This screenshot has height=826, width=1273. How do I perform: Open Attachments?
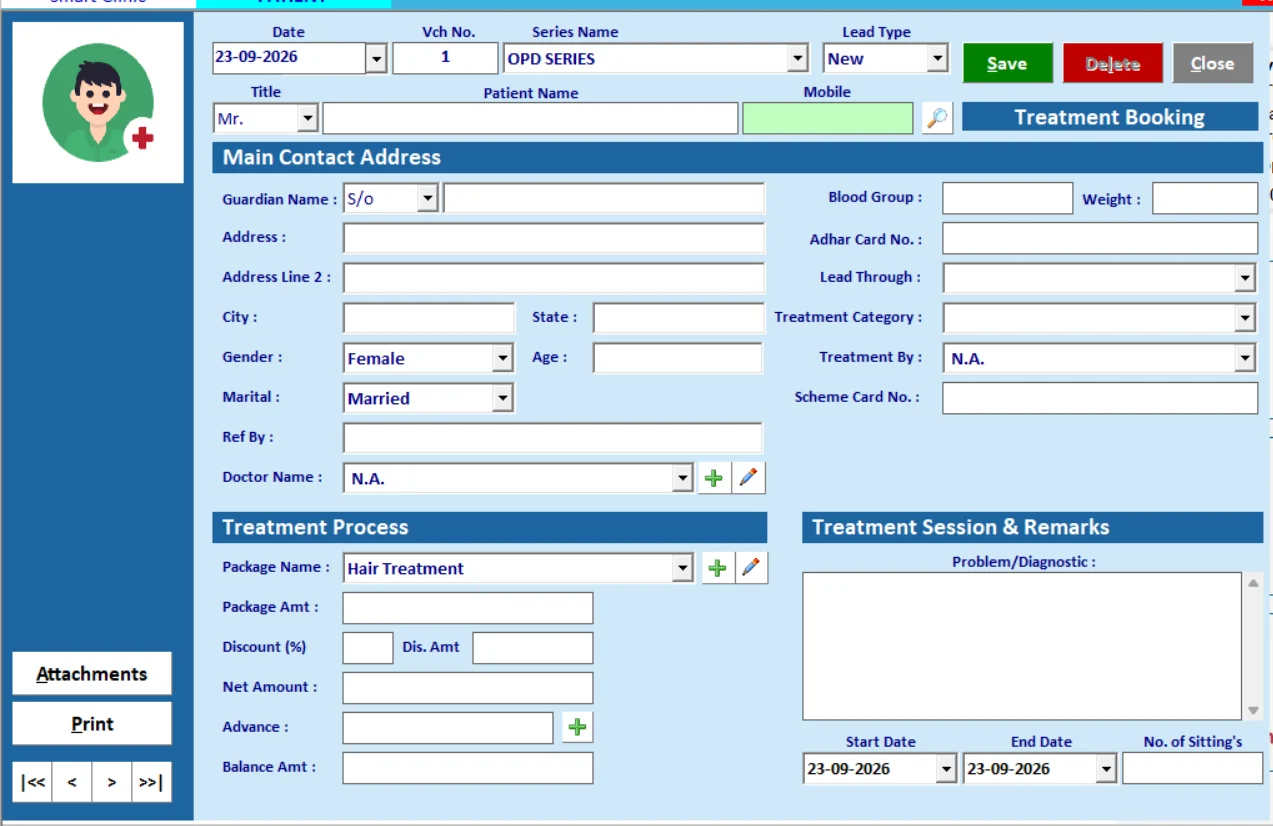92,674
